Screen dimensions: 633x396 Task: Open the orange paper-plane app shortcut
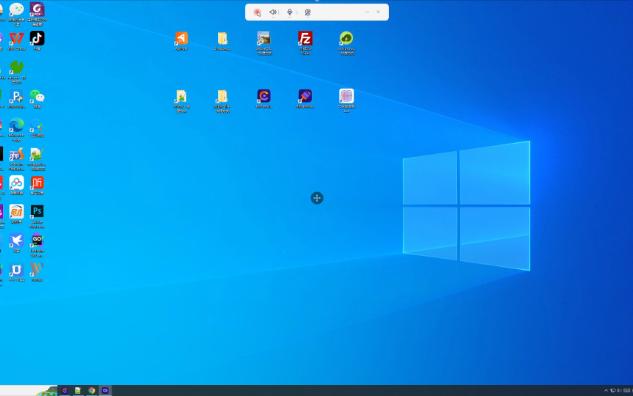181,39
